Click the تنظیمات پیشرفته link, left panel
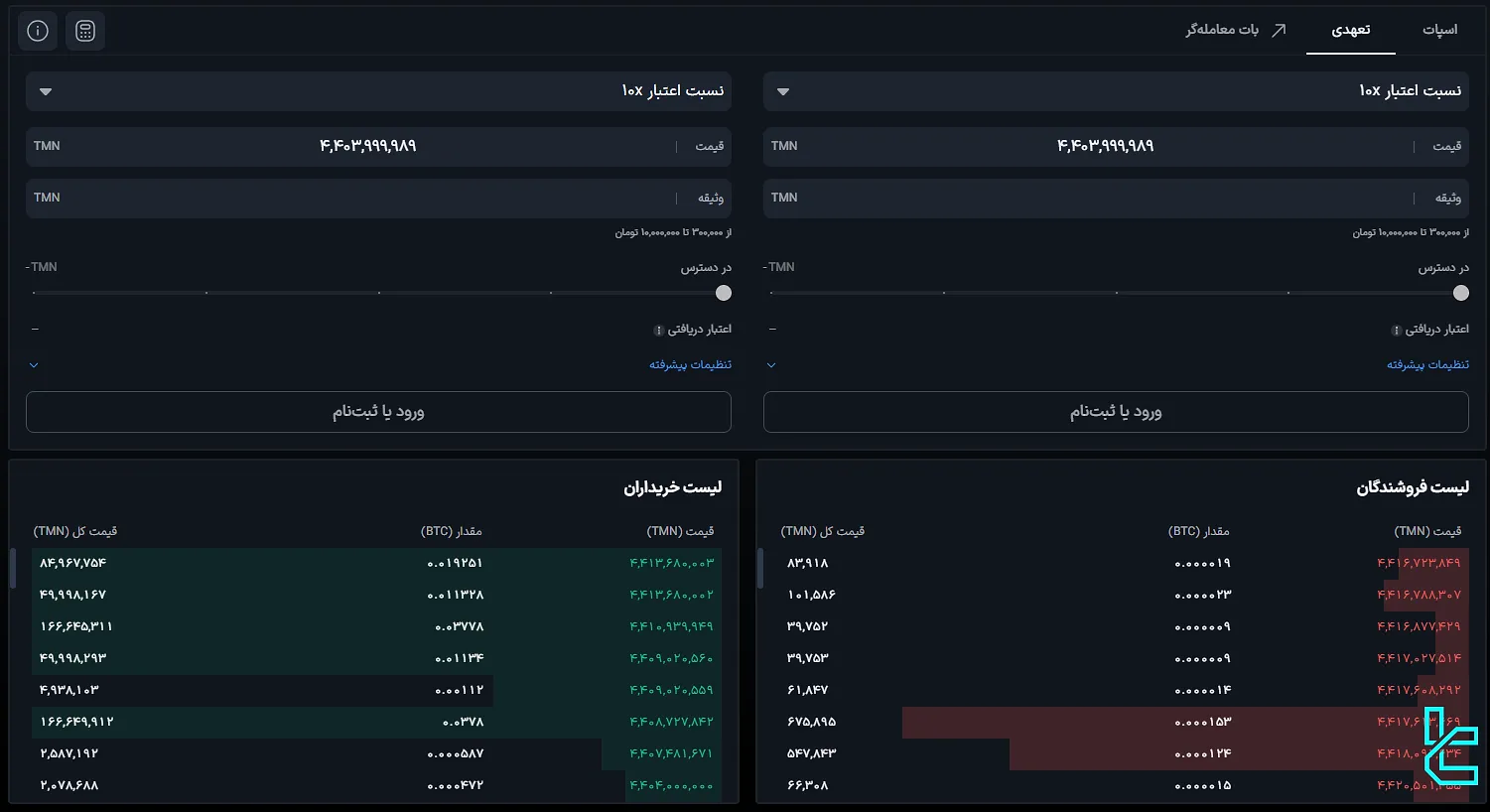Viewport: 1490px width, 812px height. click(689, 364)
